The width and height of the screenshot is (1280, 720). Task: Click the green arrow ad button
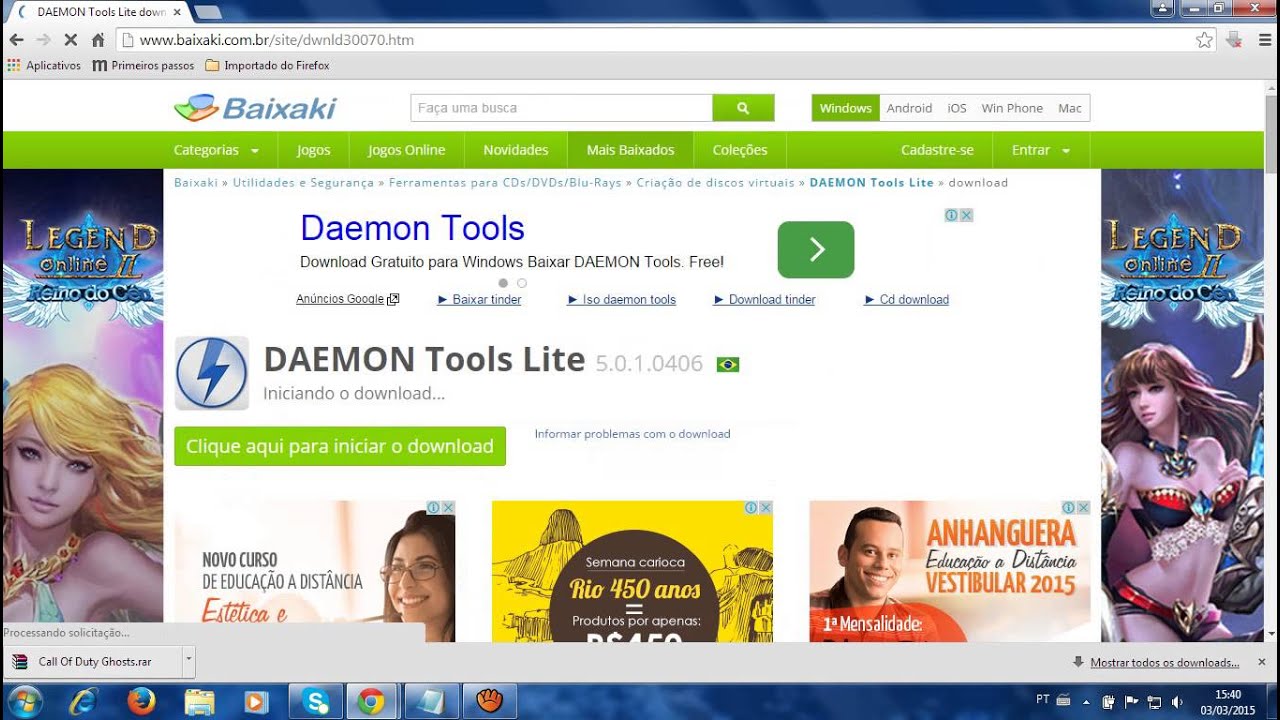pyautogui.click(x=816, y=249)
